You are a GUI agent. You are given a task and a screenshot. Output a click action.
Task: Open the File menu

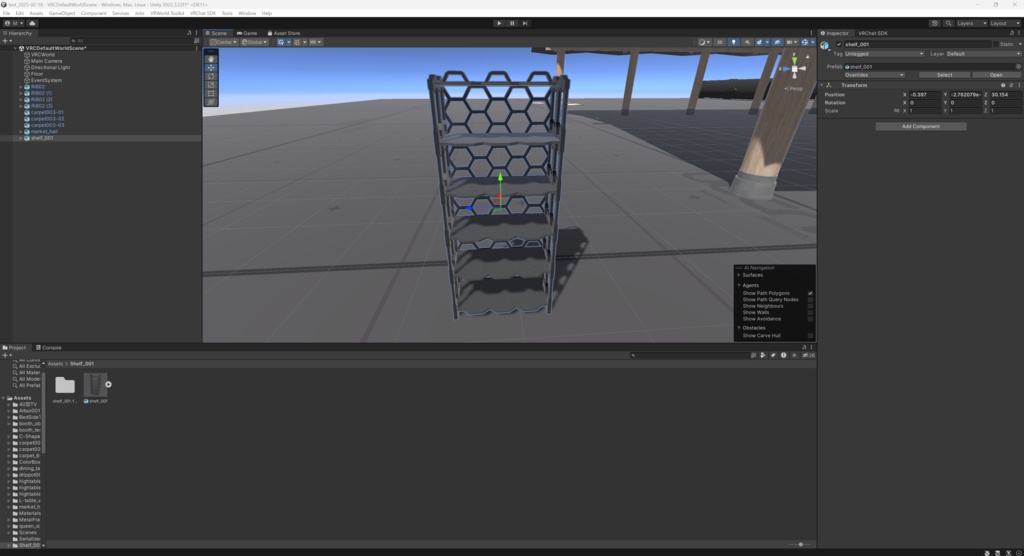point(7,13)
